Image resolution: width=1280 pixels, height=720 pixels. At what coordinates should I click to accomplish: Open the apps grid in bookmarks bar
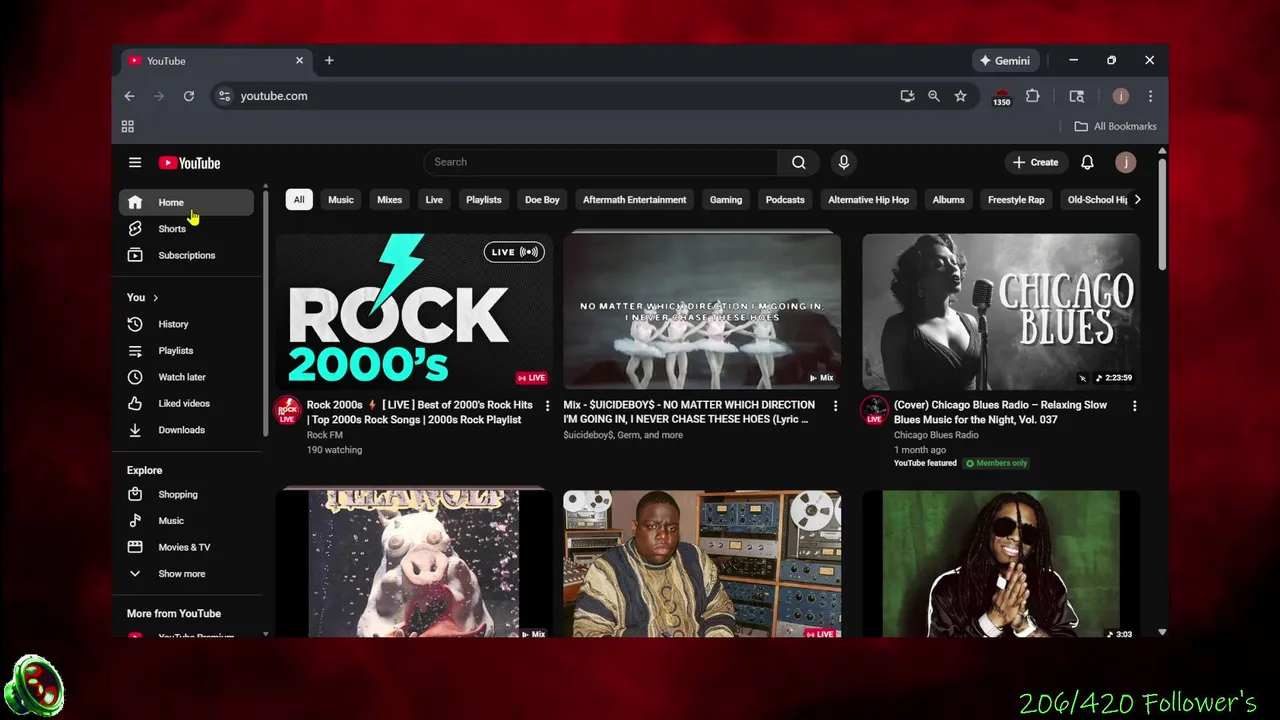[x=128, y=126]
